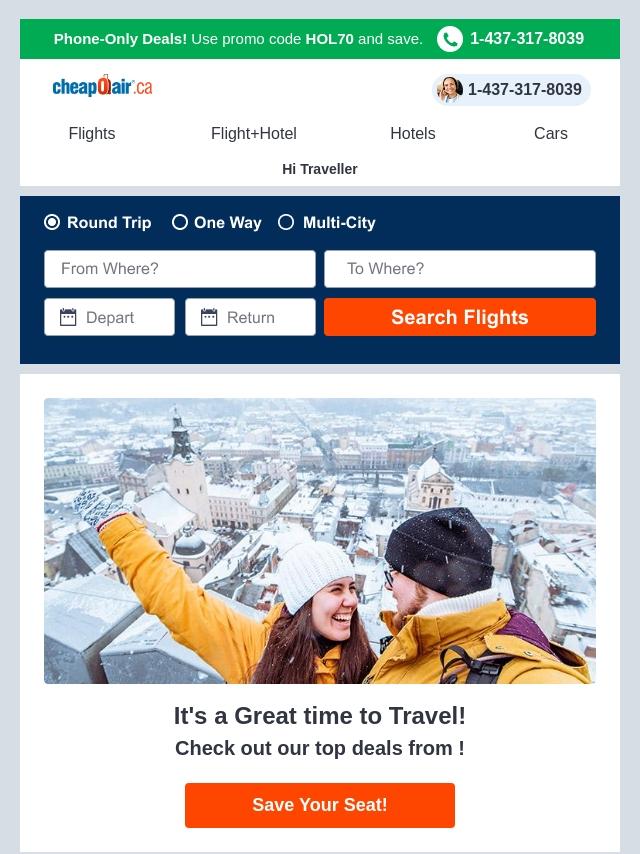Open the Flights menu item
The height and width of the screenshot is (854, 640).
point(92,133)
